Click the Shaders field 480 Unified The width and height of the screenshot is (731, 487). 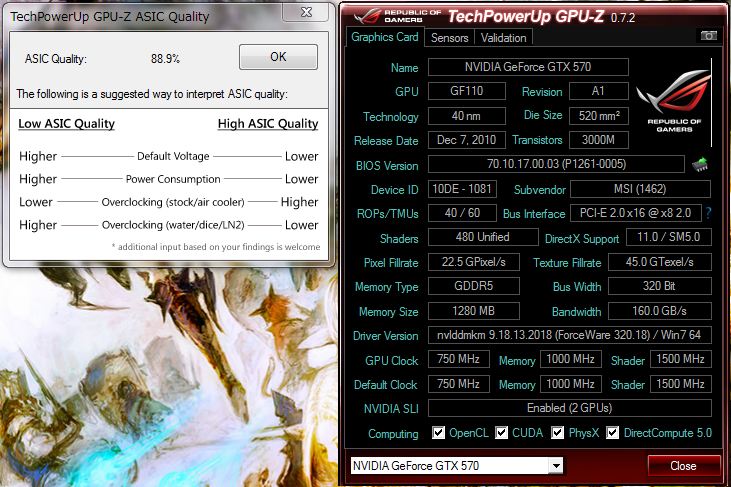pyautogui.click(x=483, y=237)
